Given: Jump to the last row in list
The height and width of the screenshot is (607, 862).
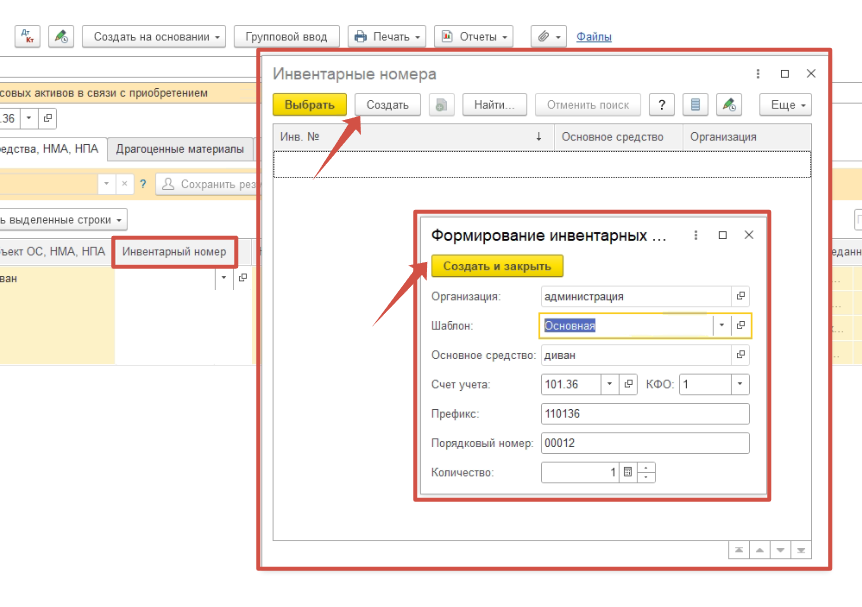Looking at the screenshot, I should pos(801,550).
